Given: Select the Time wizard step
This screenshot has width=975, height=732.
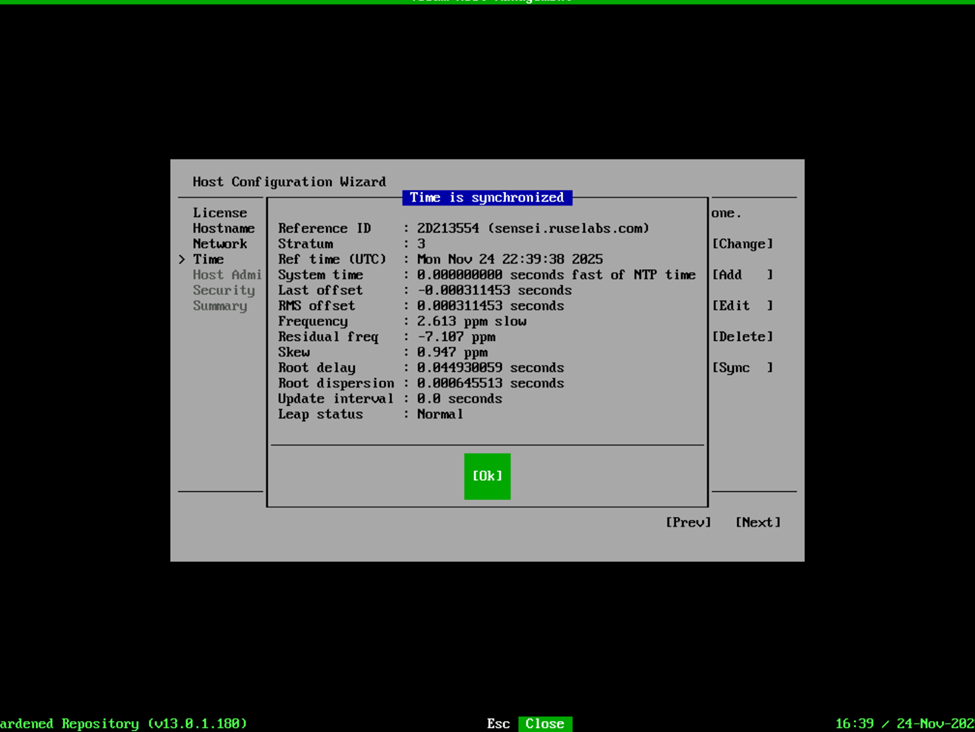Looking at the screenshot, I should tap(209, 259).
